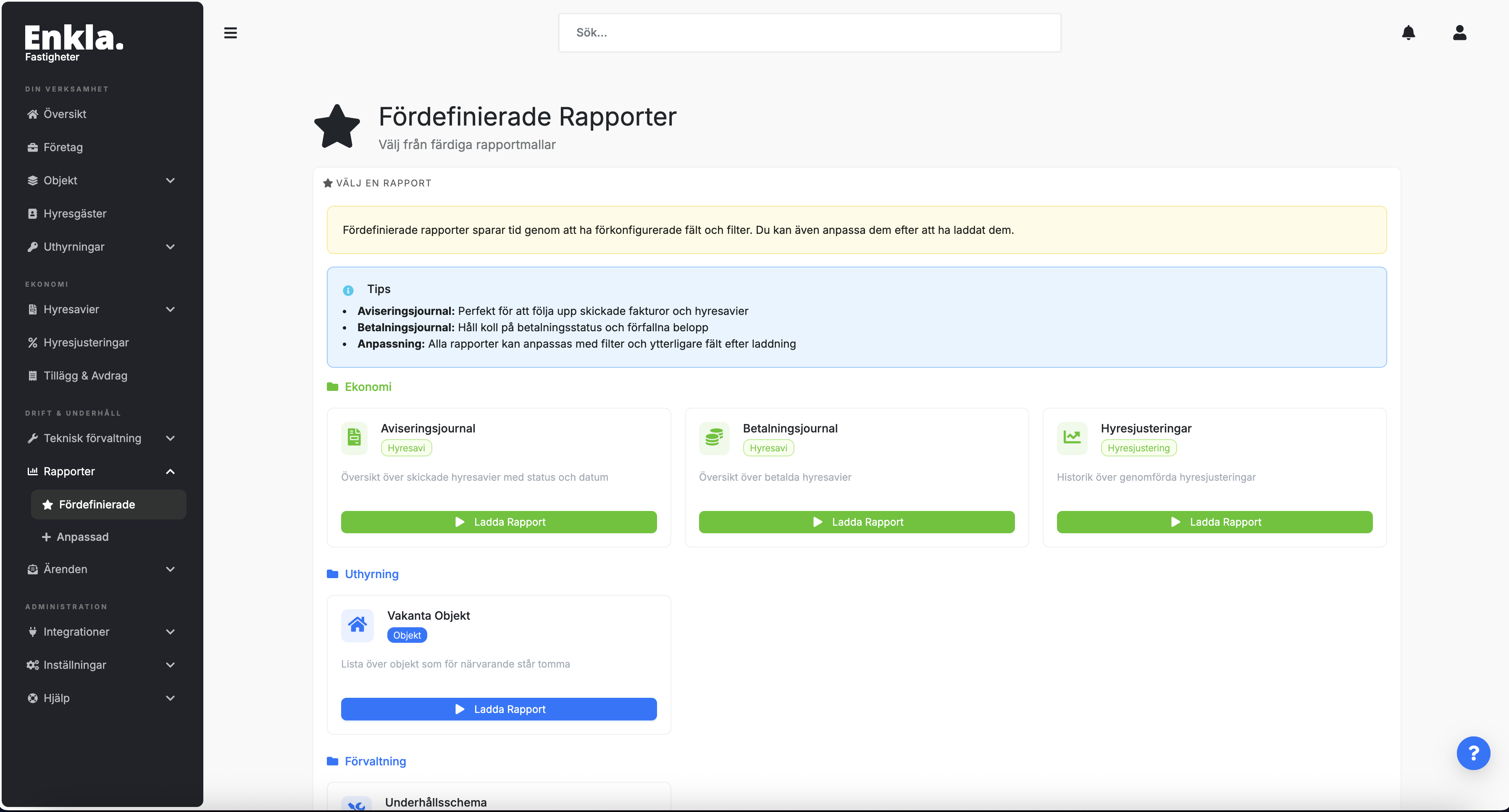Click the Hyresjusteringar chart icon
1509x812 pixels.
pos(1071,437)
